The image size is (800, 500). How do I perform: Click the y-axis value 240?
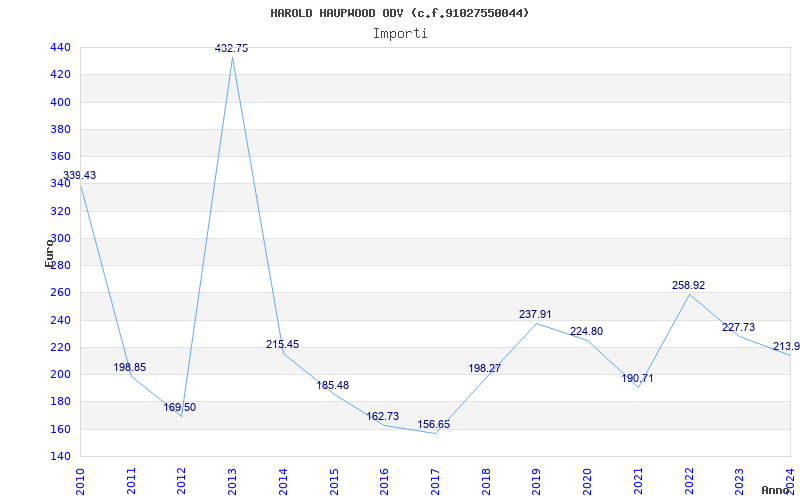tap(60, 320)
